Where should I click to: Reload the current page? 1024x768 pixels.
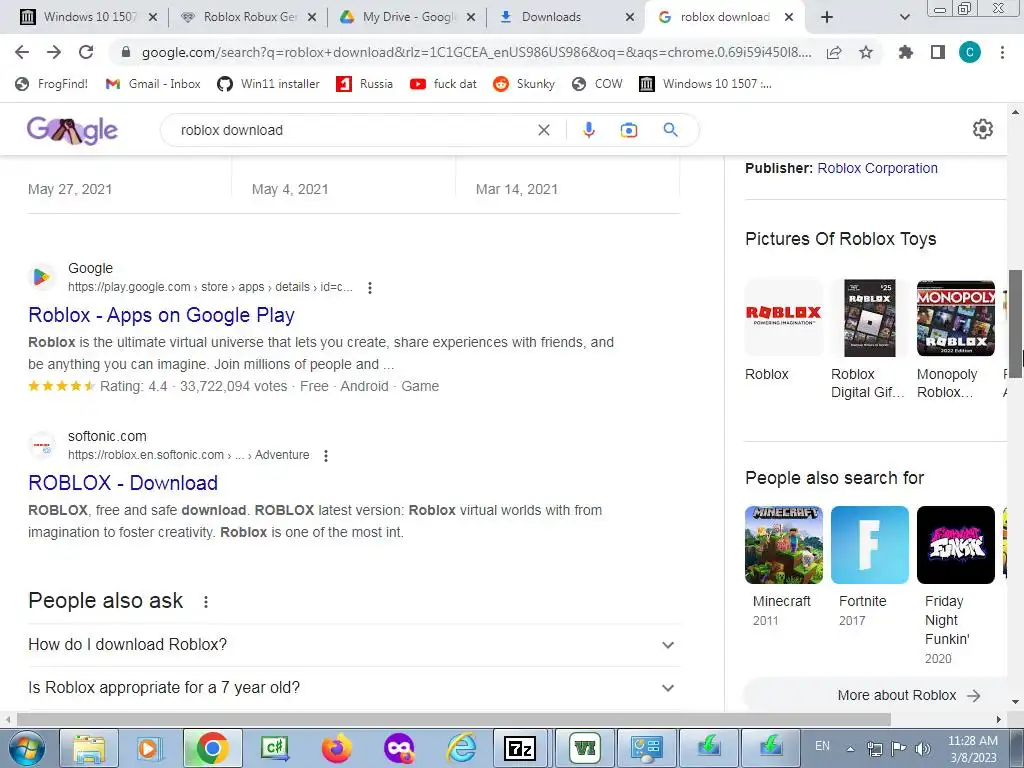pos(86,52)
